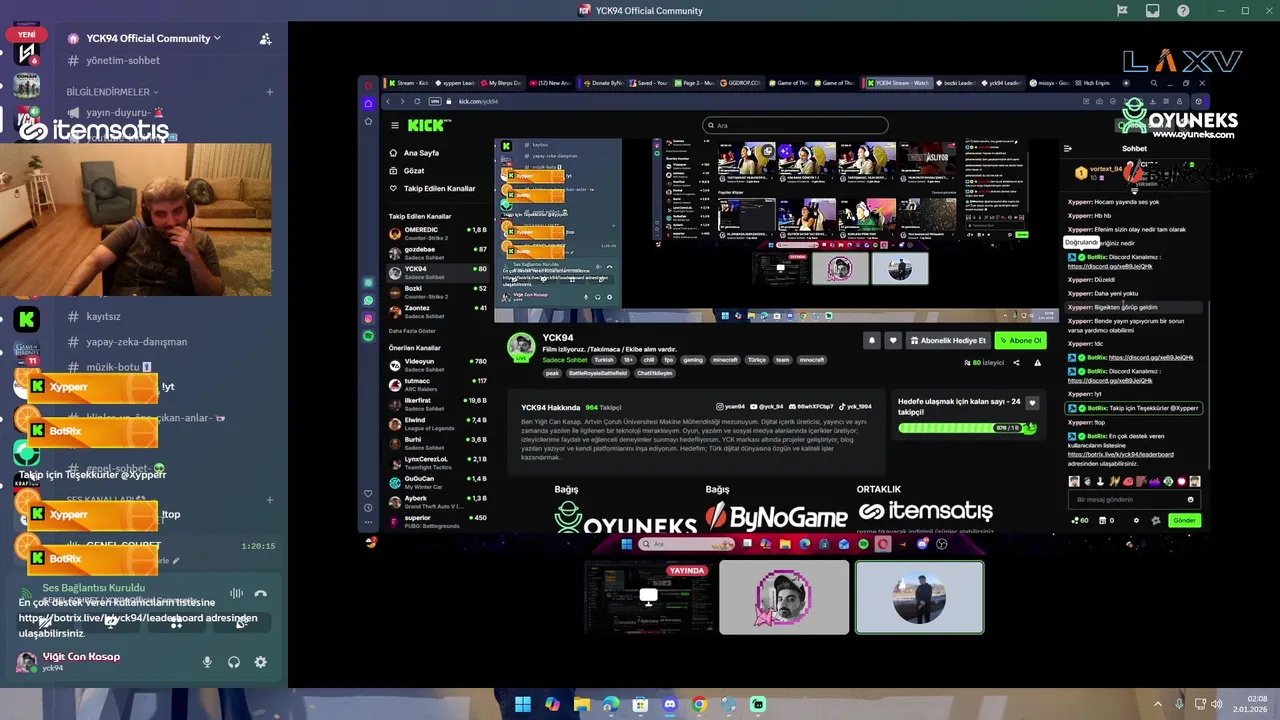Share the YCK94 stream
This screenshot has height=720, width=1280.
pos(1016,363)
